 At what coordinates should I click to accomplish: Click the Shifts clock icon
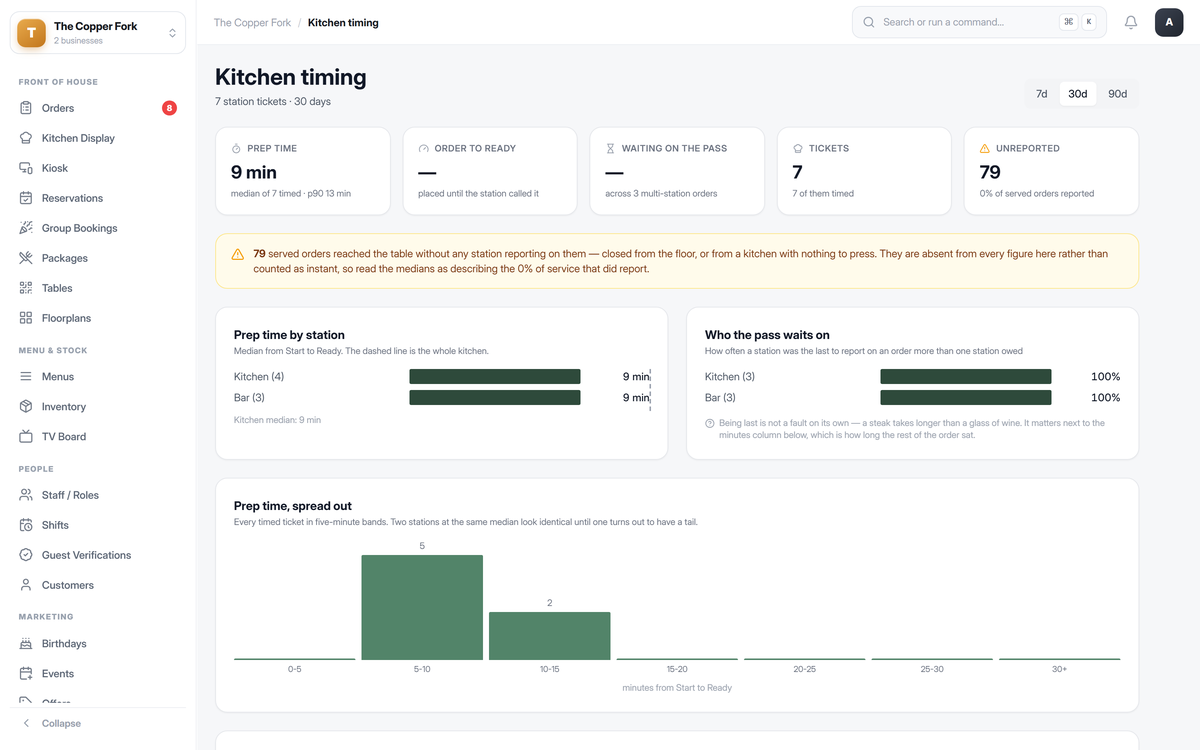tap(26, 525)
